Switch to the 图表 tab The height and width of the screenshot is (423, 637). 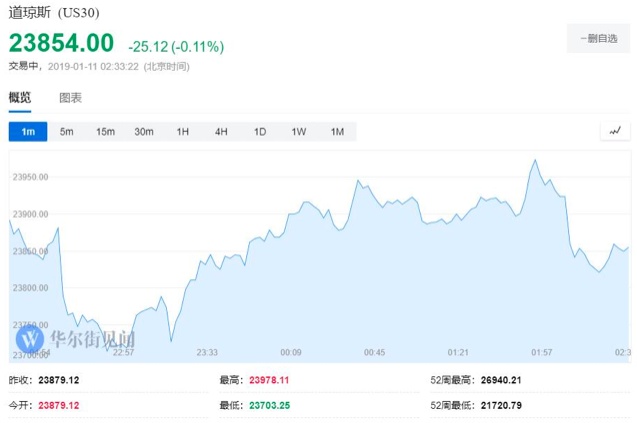70,98
